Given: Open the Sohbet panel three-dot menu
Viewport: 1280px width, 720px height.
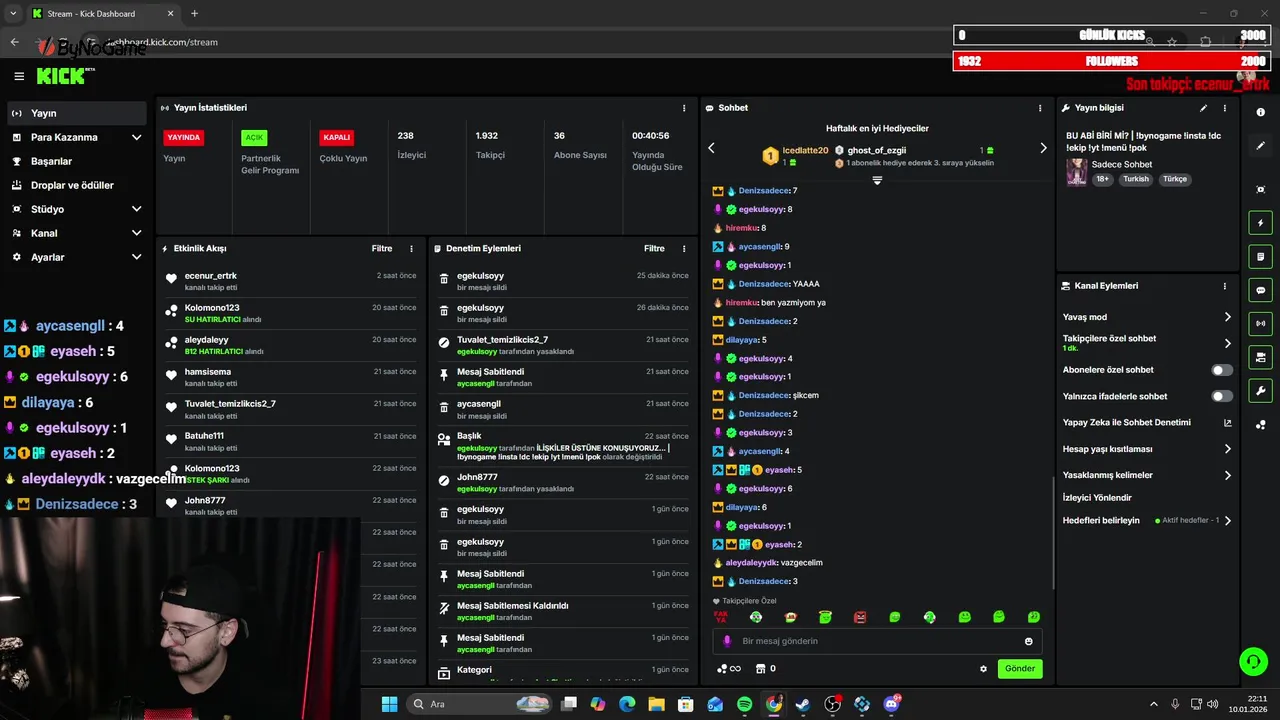Looking at the screenshot, I should [x=1040, y=108].
